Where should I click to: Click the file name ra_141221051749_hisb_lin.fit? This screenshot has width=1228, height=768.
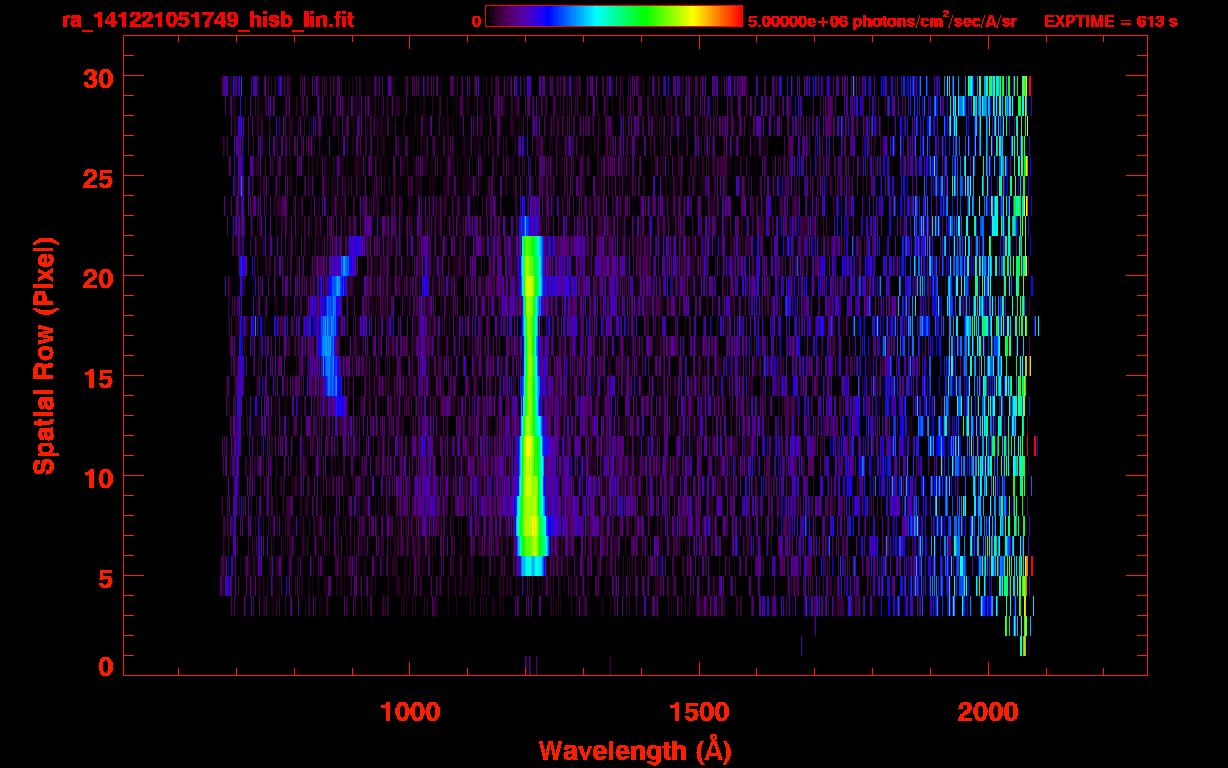click(207, 19)
